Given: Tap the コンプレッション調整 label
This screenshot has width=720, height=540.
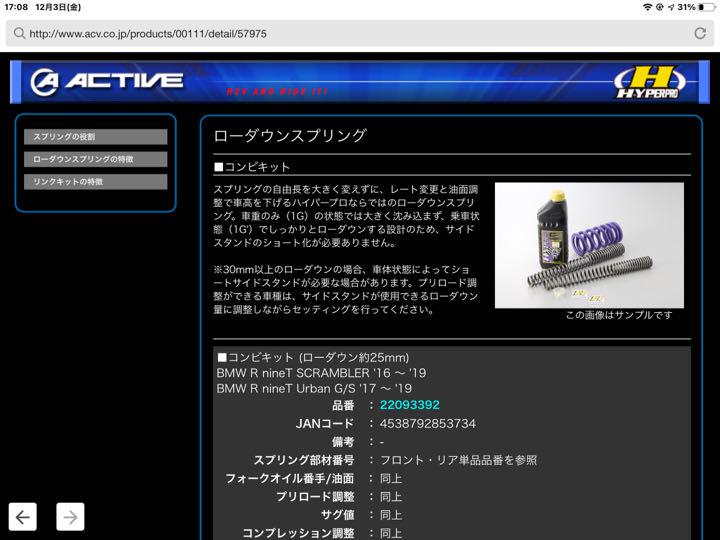Looking at the screenshot, I should [298, 533].
